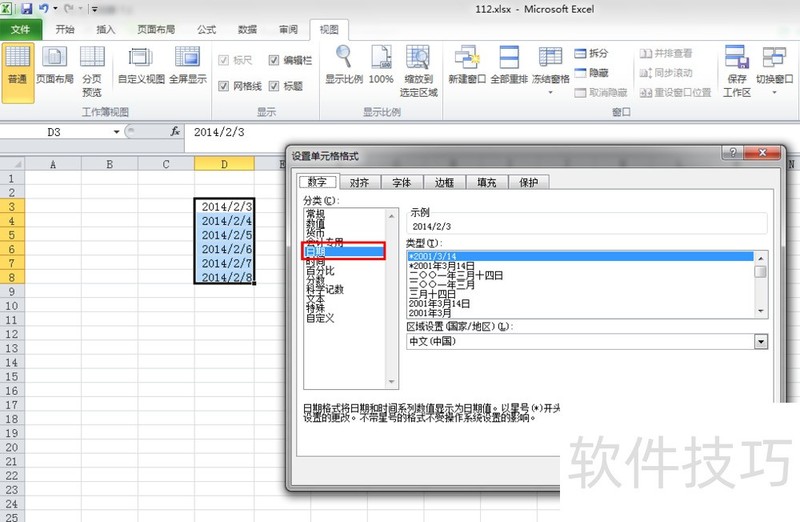This screenshot has width=800, height=522.
Task: Click 新建窗口 new window icon
Action: click(x=467, y=65)
